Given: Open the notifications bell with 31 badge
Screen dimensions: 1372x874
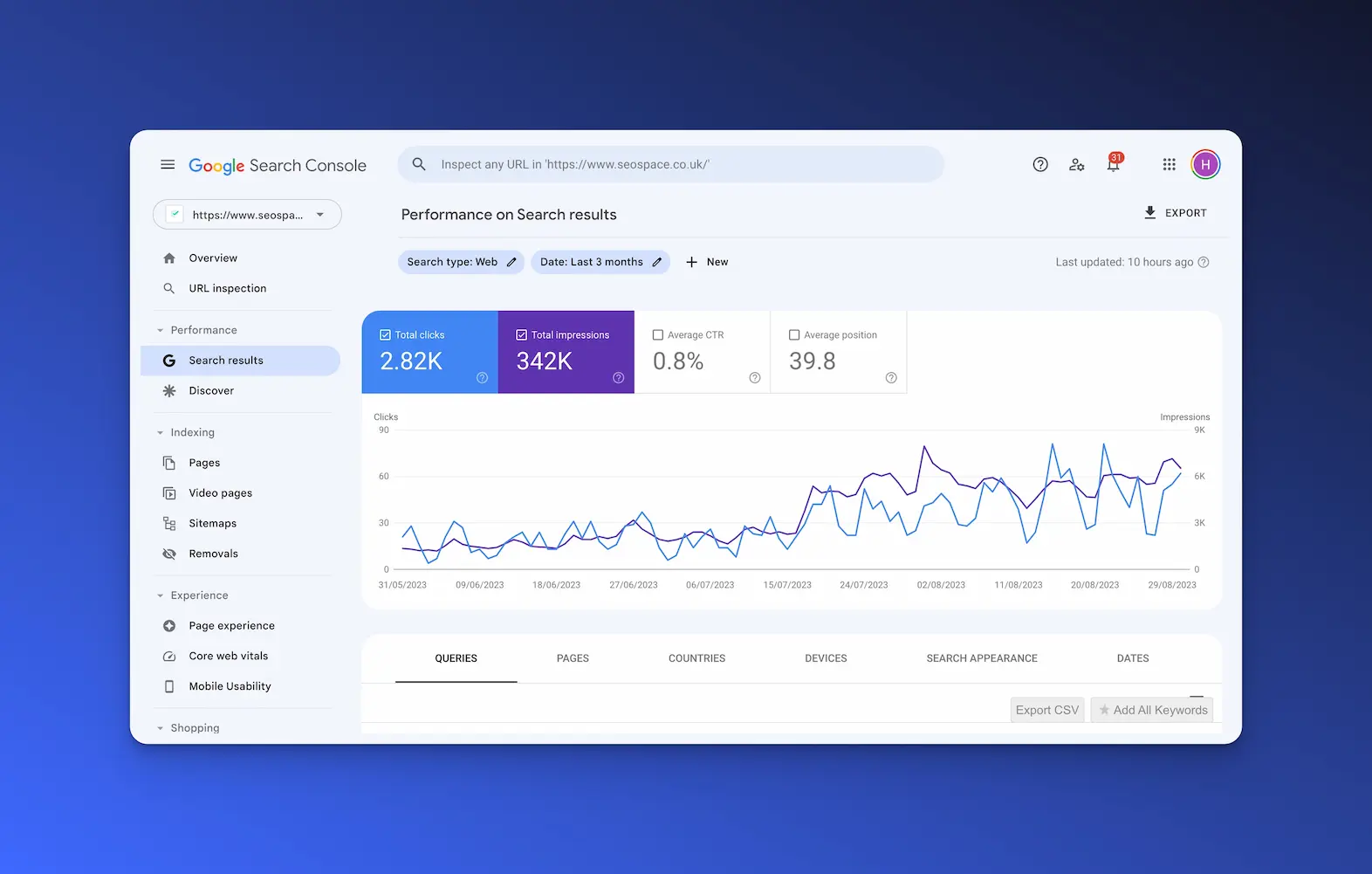Looking at the screenshot, I should tap(1114, 163).
